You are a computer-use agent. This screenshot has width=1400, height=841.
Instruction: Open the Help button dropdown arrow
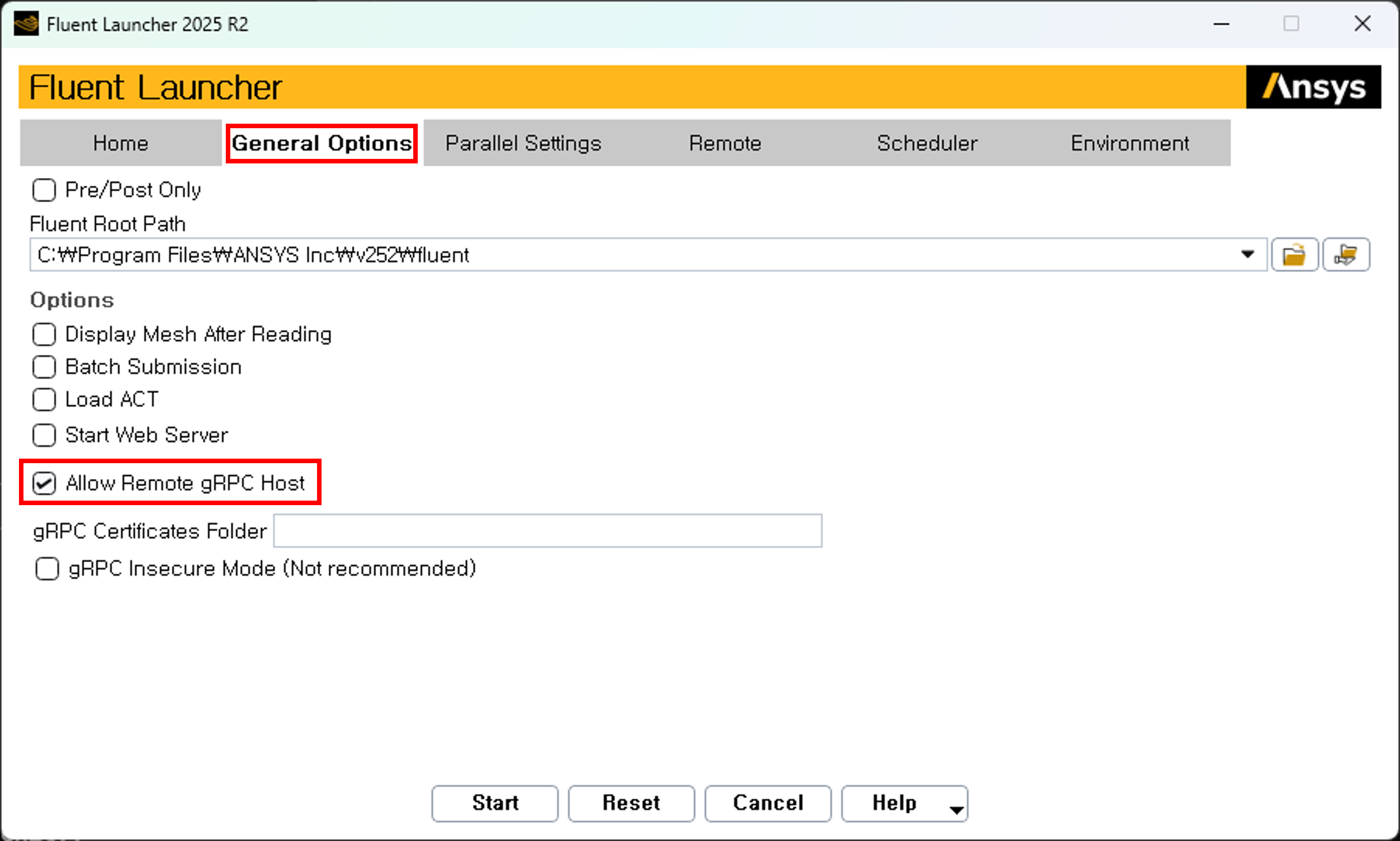click(956, 810)
